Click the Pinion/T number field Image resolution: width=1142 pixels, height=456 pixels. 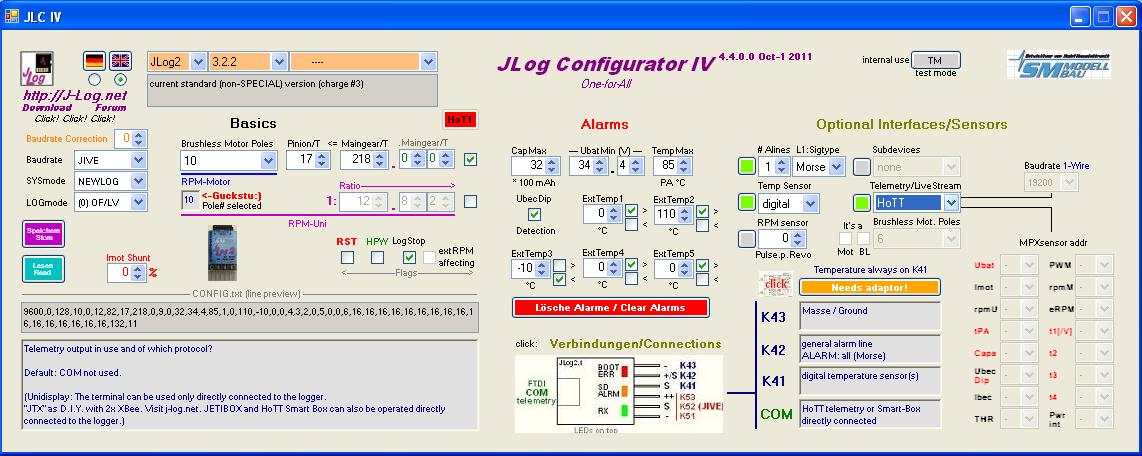point(301,159)
